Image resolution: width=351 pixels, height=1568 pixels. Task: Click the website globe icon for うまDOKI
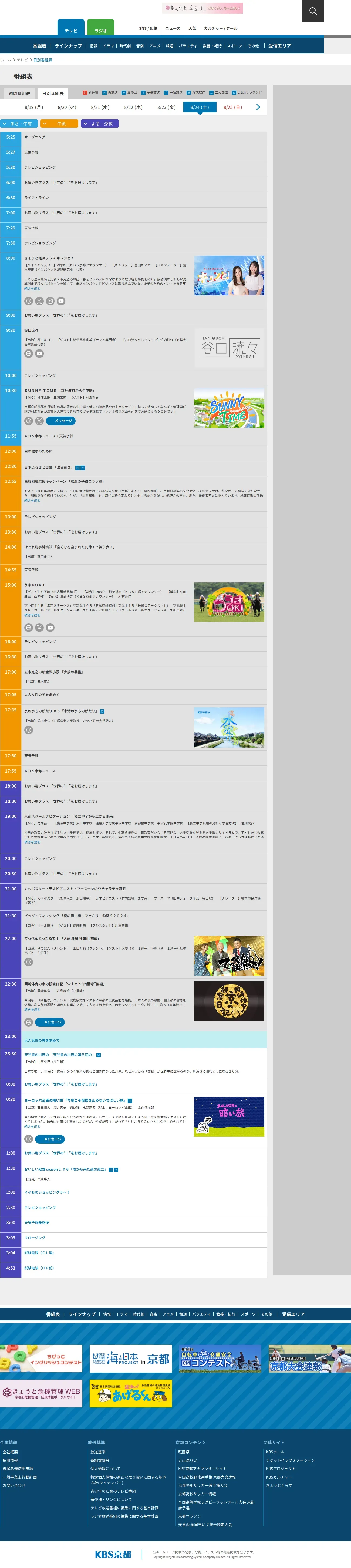(29, 628)
